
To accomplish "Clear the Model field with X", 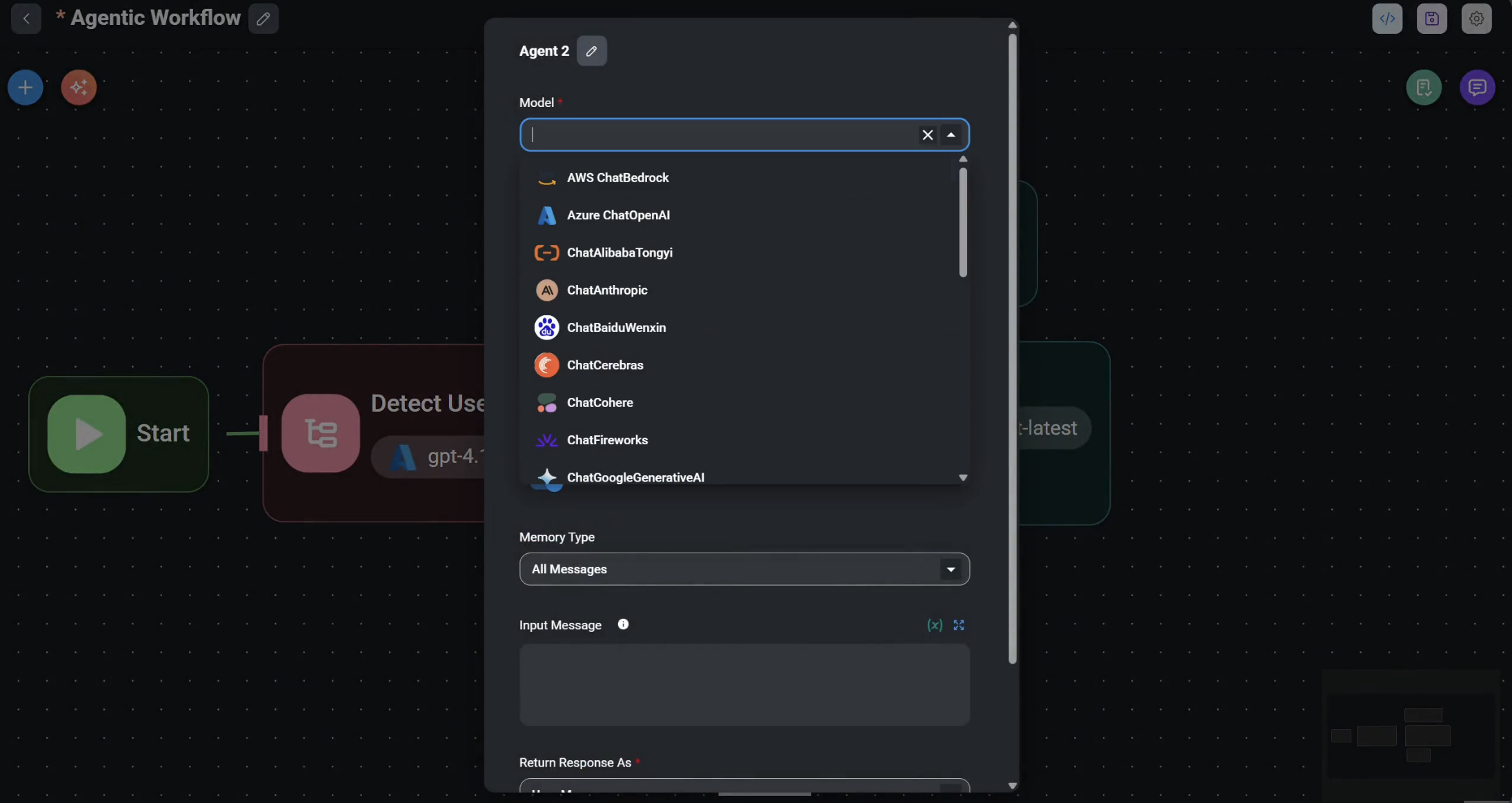I will pos(927,135).
